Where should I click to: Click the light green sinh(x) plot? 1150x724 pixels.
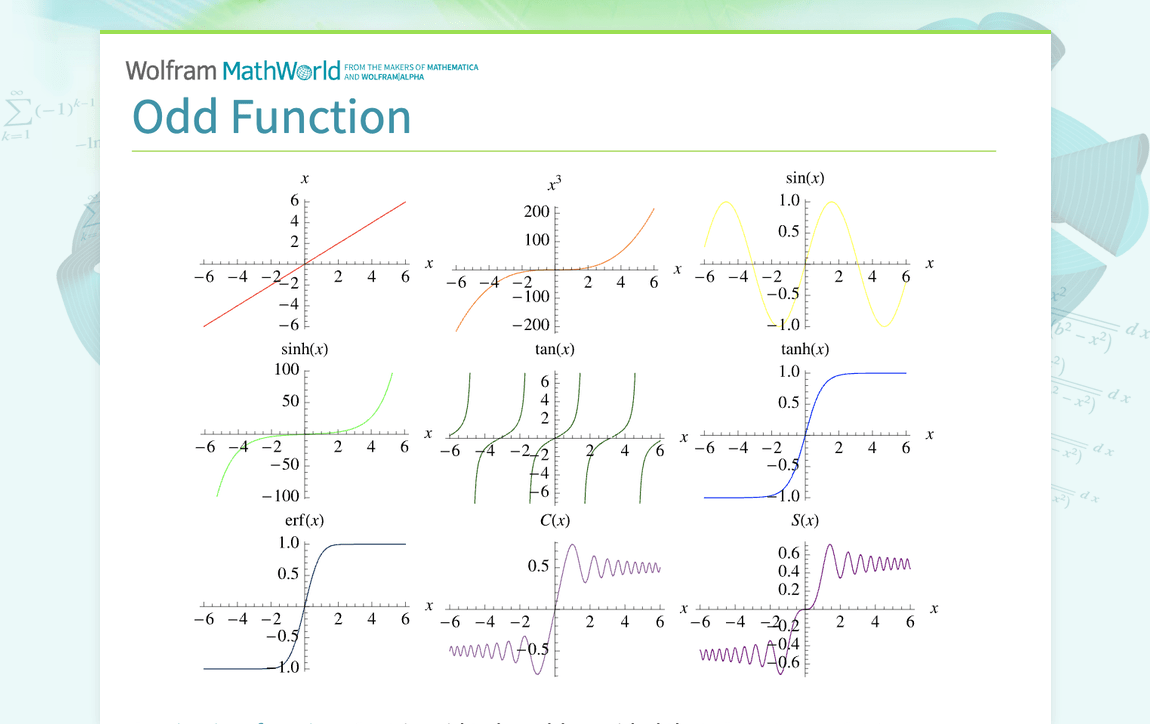click(304, 434)
